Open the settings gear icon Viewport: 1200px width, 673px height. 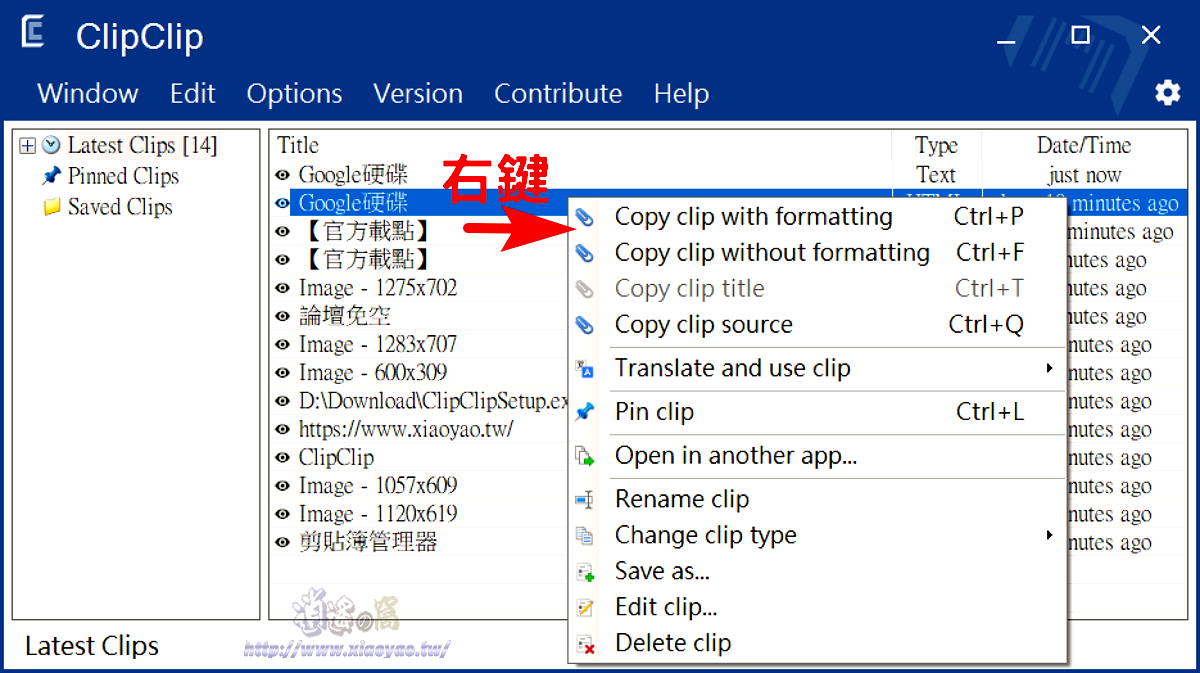(x=1167, y=93)
